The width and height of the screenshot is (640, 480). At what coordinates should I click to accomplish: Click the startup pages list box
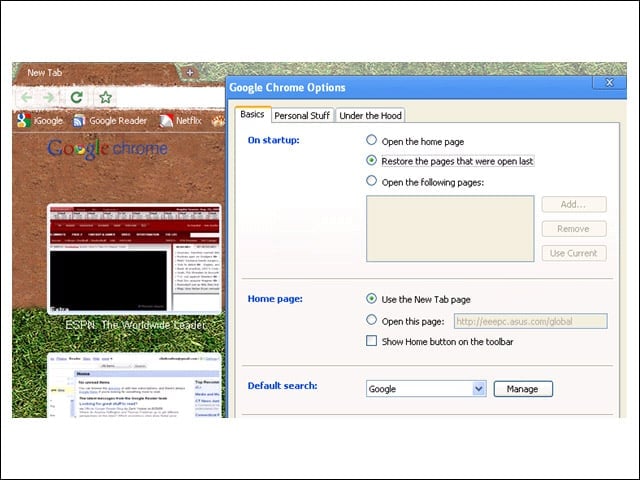[x=450, y=229]
